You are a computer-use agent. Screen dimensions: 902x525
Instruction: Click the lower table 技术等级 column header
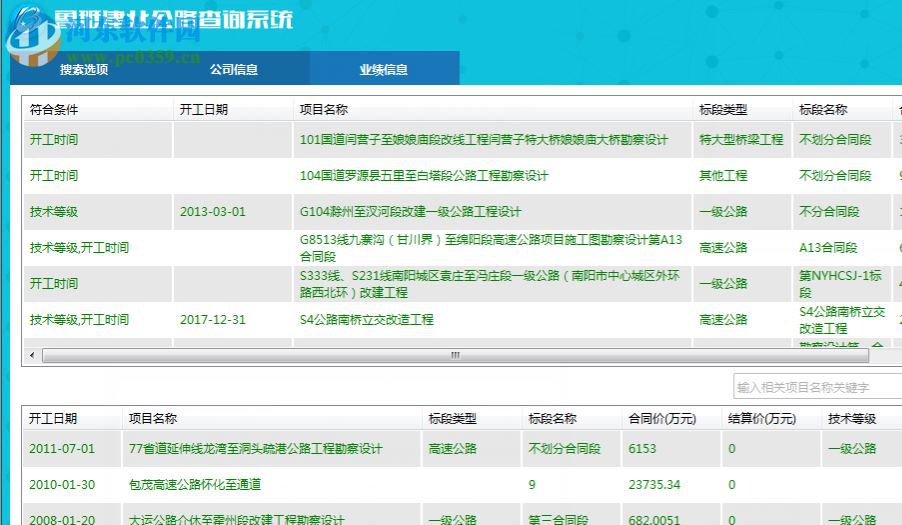(x=861, y=419)
